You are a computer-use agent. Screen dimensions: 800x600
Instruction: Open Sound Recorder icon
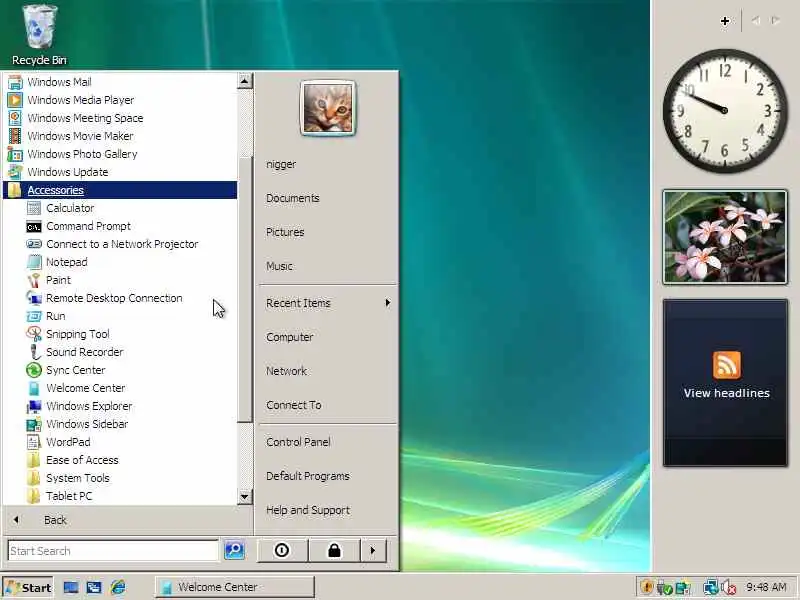(34, 352)
